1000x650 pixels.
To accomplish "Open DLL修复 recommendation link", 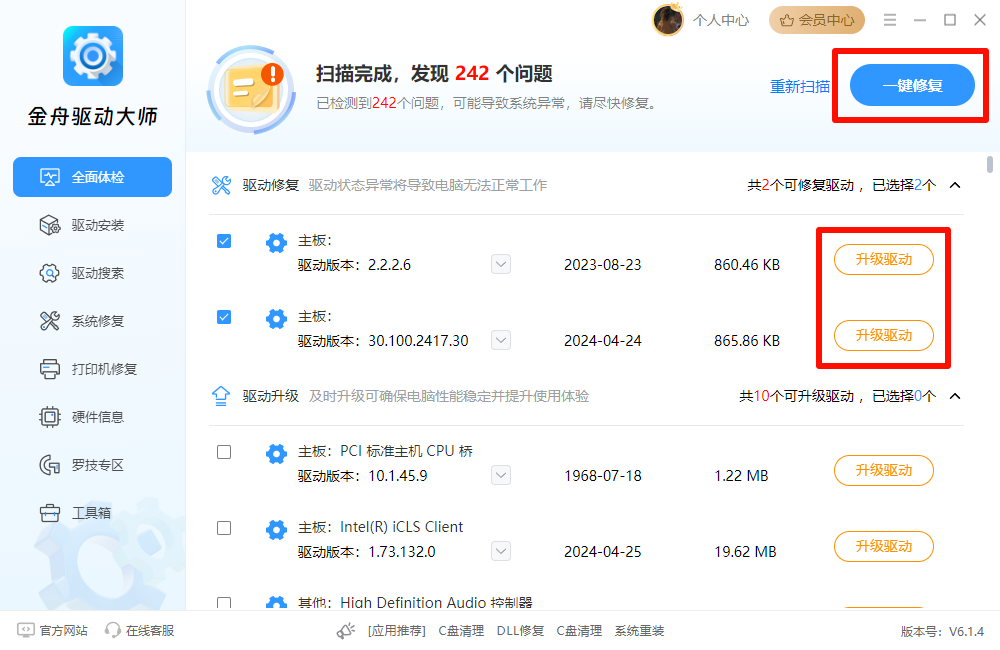I will point(520,631).
